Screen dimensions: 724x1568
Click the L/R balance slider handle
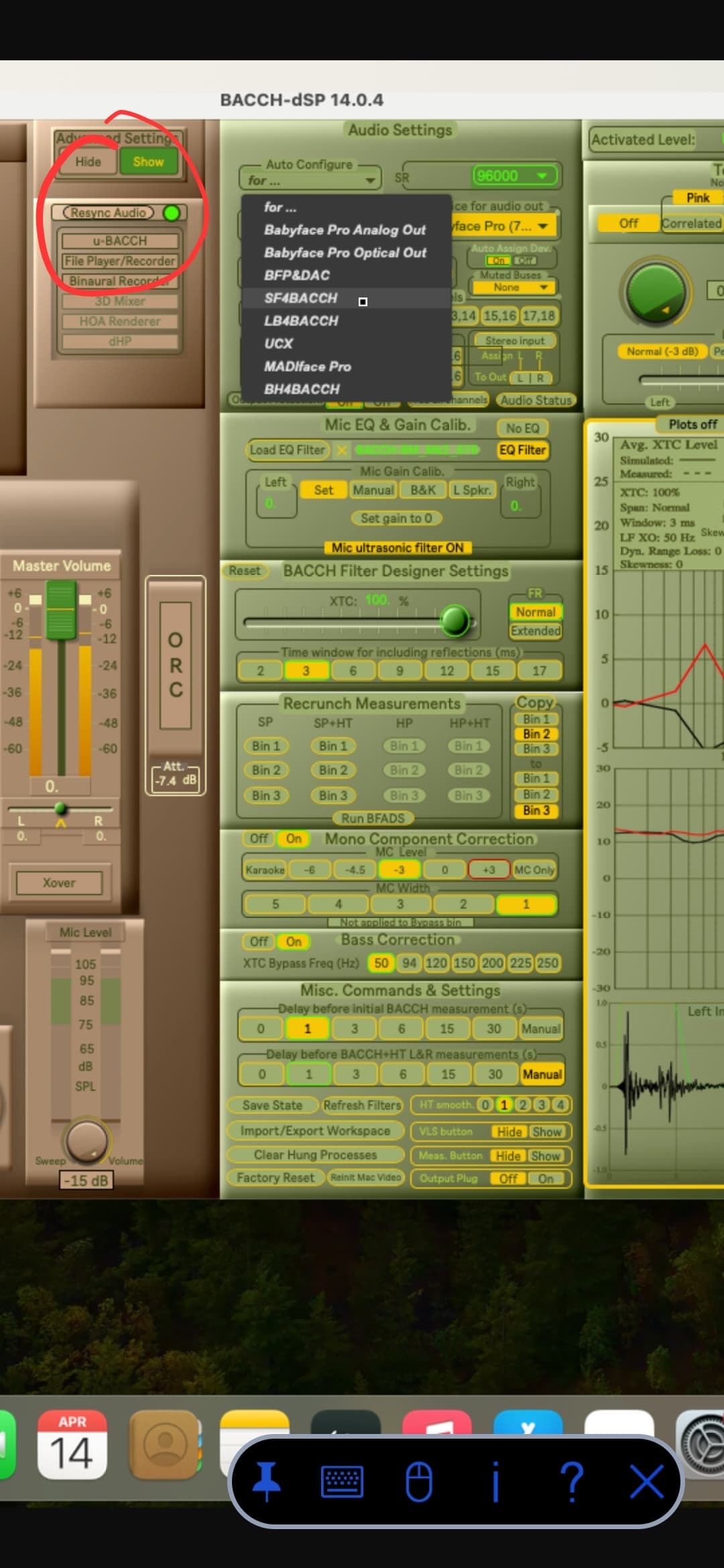pyautogui.click(x=60, y=808)
